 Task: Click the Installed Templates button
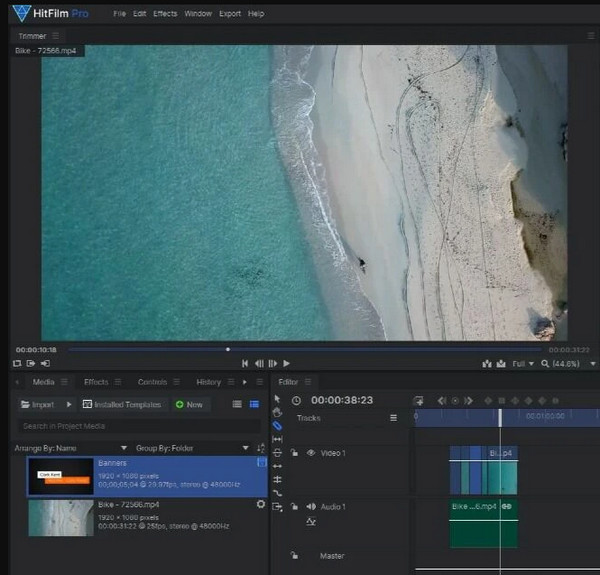point(122,404)
